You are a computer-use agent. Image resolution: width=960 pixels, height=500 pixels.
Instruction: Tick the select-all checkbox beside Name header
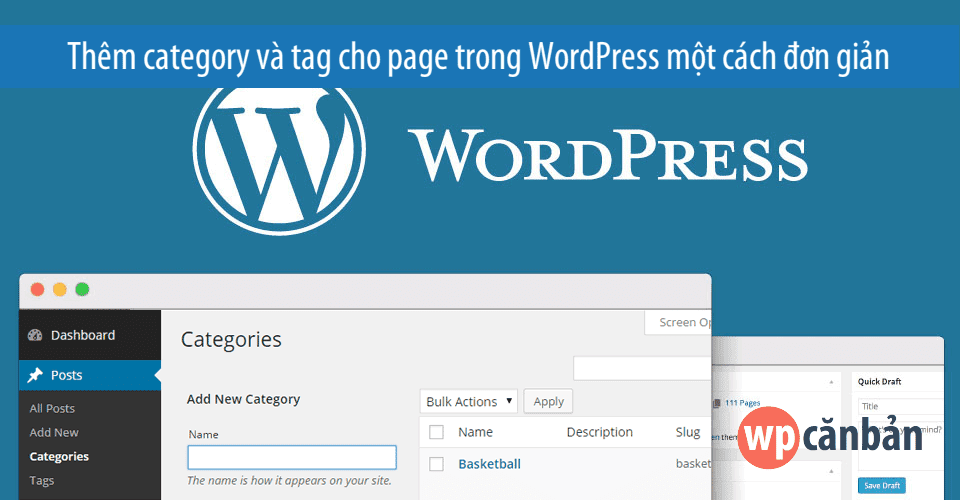point(436,432)
